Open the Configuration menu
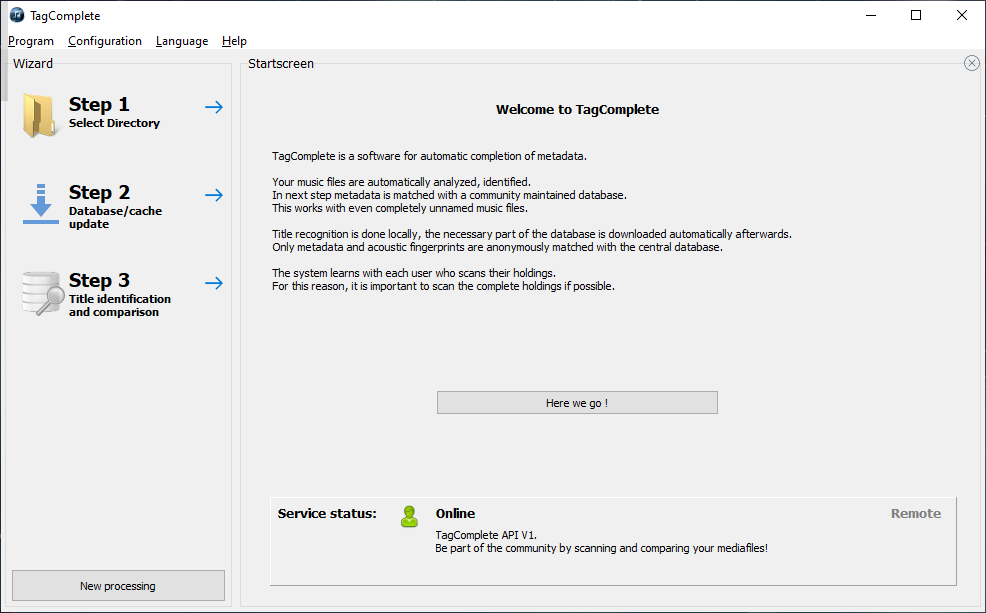 click(x=105, y=41)
